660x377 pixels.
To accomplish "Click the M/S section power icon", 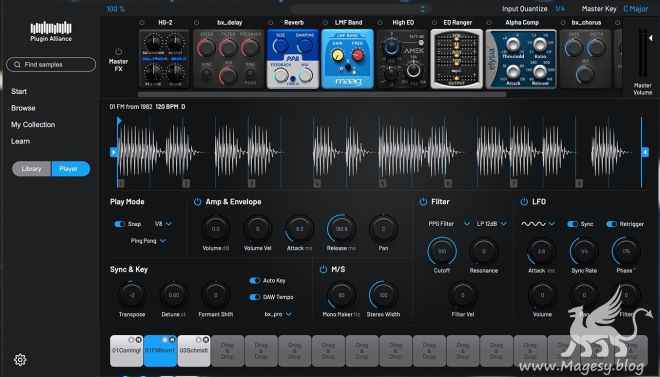I will 323,269.
